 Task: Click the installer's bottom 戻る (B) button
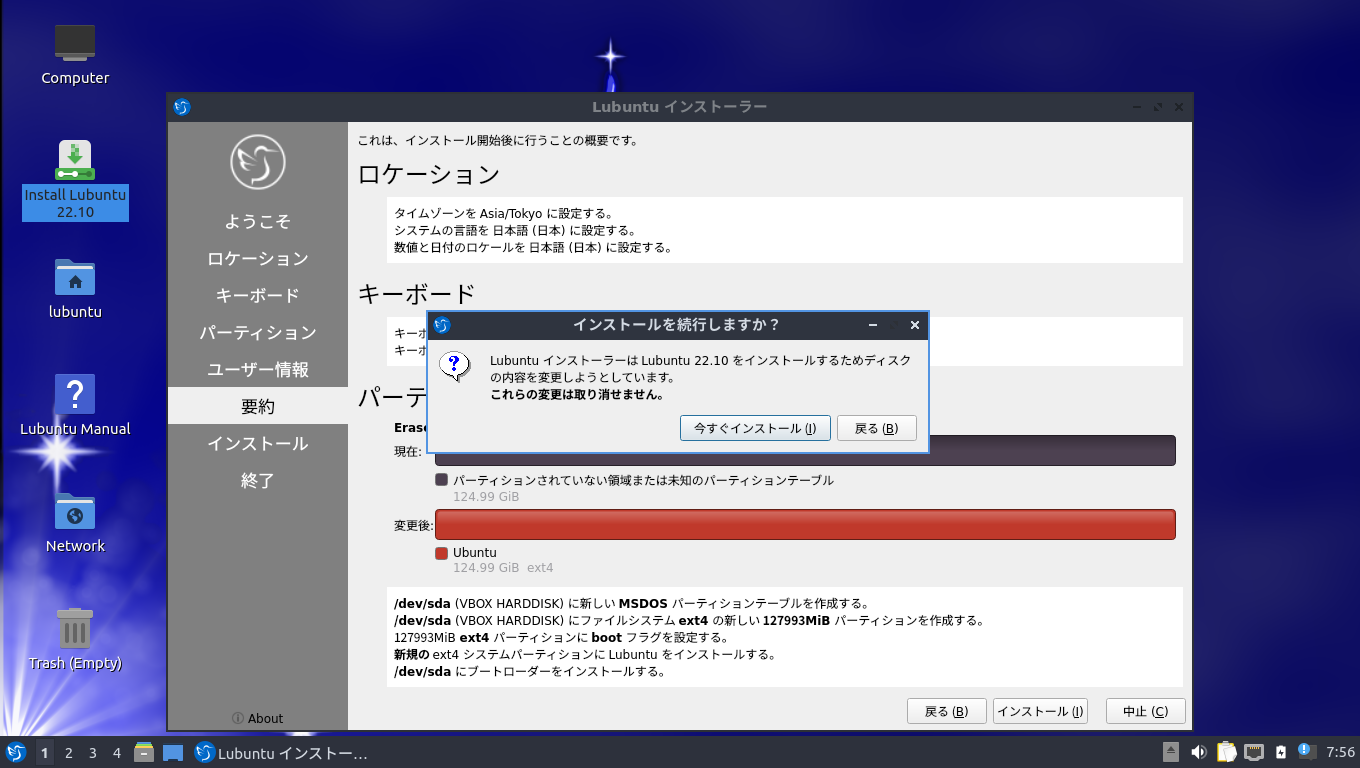click(x=946, y=711)
